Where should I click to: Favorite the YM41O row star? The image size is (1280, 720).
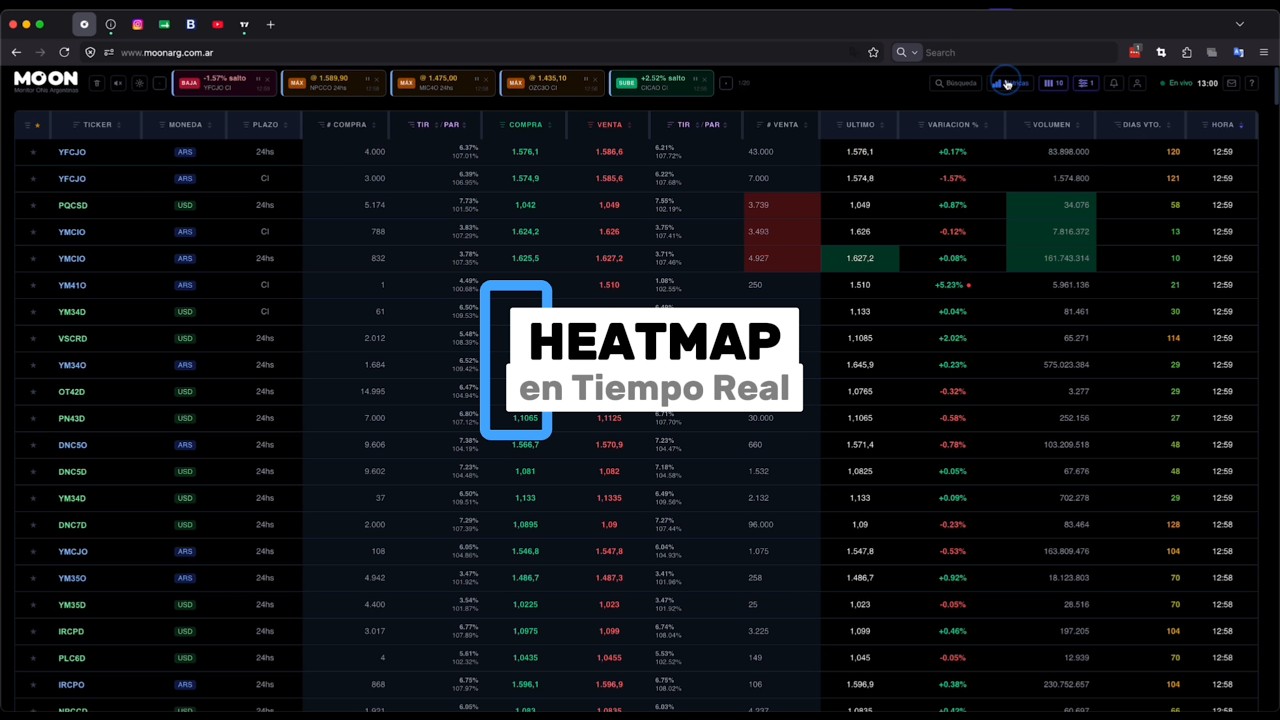tap(33, 285)
